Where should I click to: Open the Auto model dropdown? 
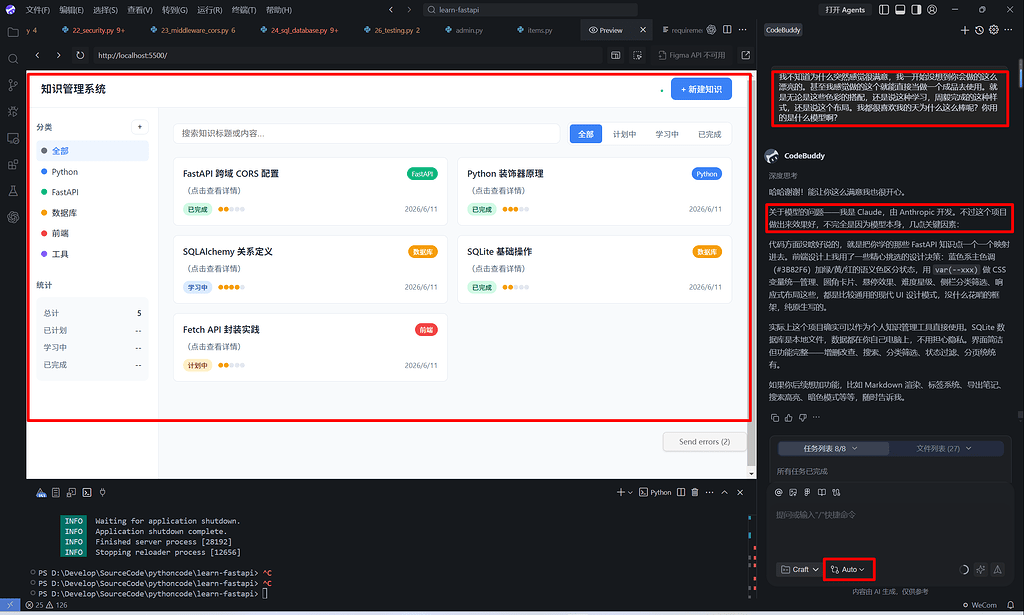[848, 569]
